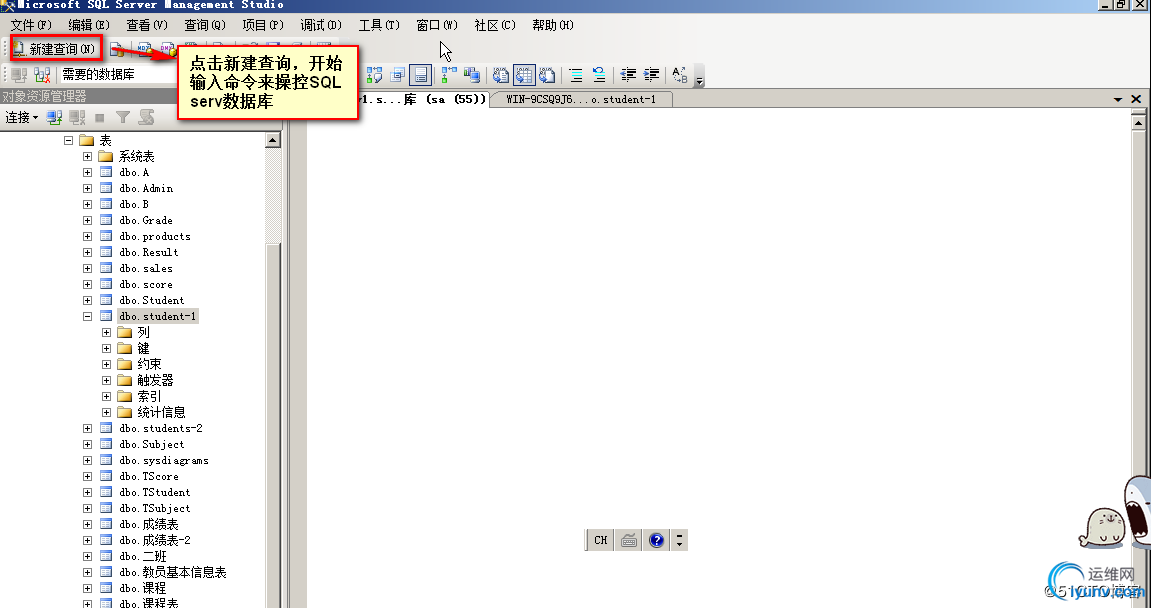Open the 连接 dropdown in Object Explorer

pyautogui.click(x=21, y=117)
